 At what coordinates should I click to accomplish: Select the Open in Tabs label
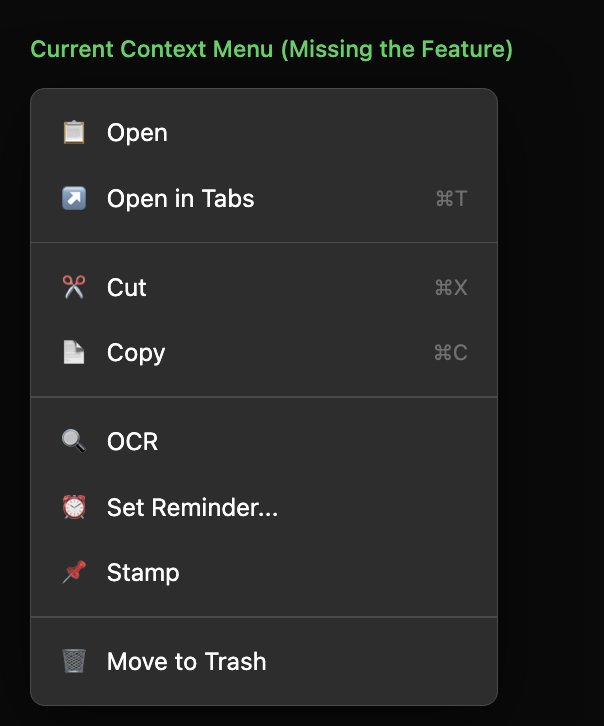181,199
